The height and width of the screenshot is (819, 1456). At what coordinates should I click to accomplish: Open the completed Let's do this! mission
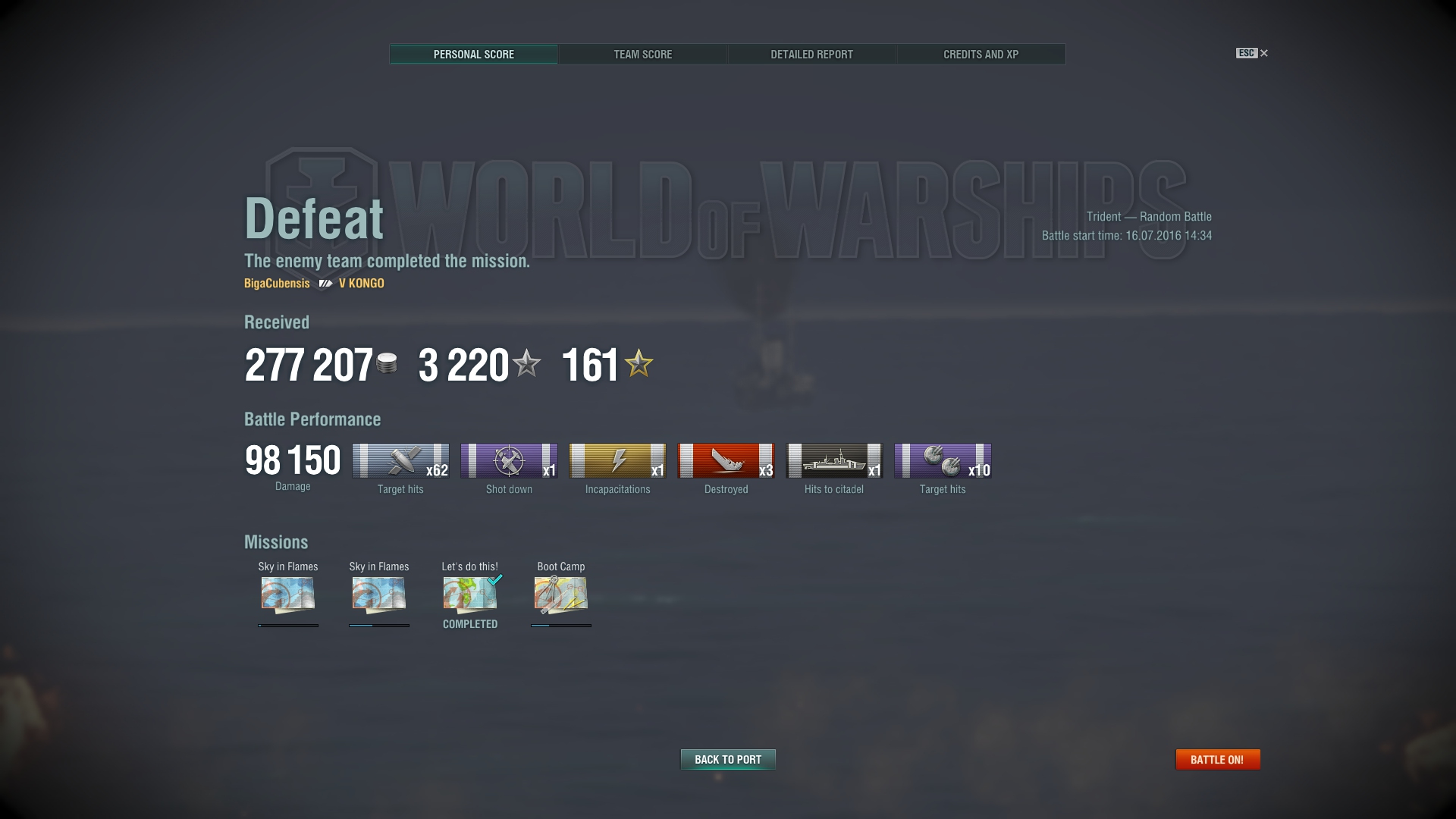click(470, 595)
